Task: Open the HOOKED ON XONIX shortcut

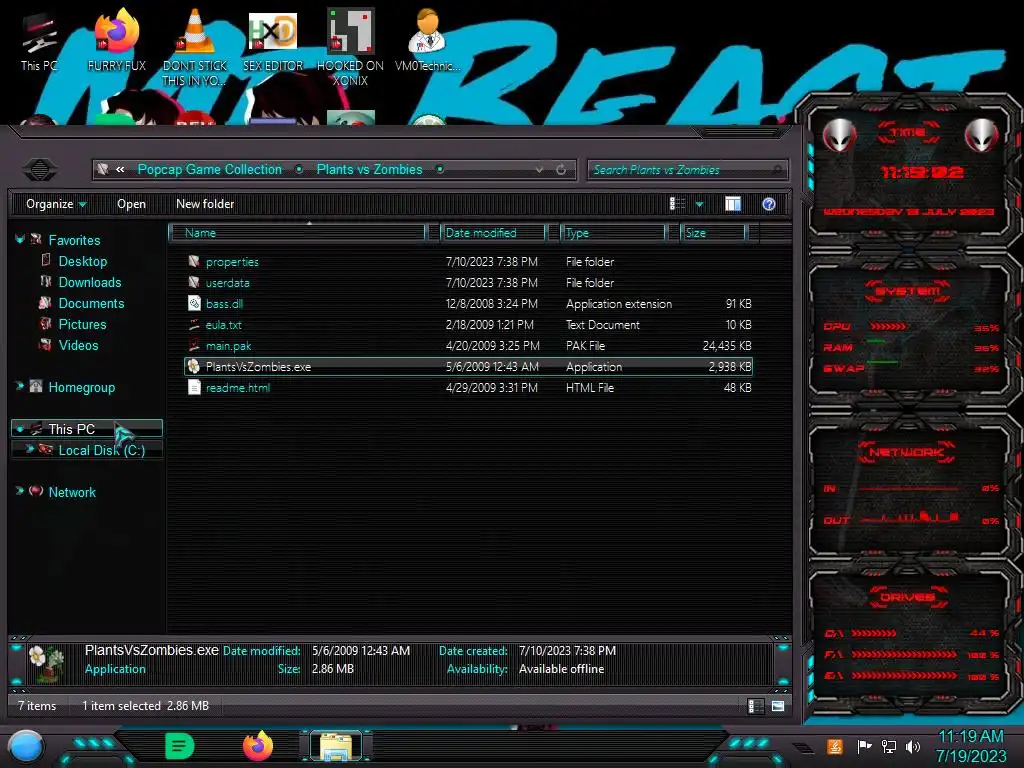Action: (350, 47)
